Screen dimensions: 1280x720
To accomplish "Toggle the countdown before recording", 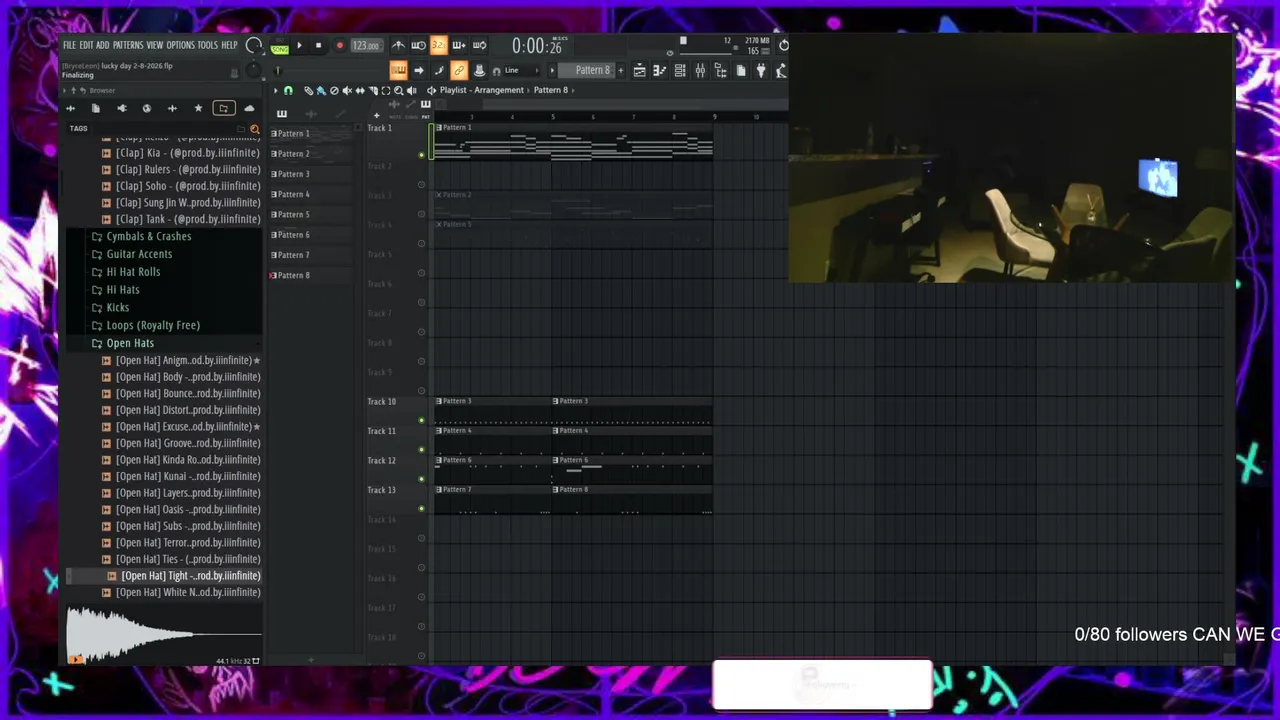I will pos(439,45).
